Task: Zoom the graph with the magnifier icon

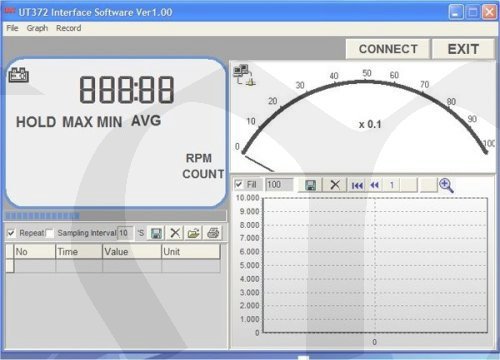Action: pos(446,185)
